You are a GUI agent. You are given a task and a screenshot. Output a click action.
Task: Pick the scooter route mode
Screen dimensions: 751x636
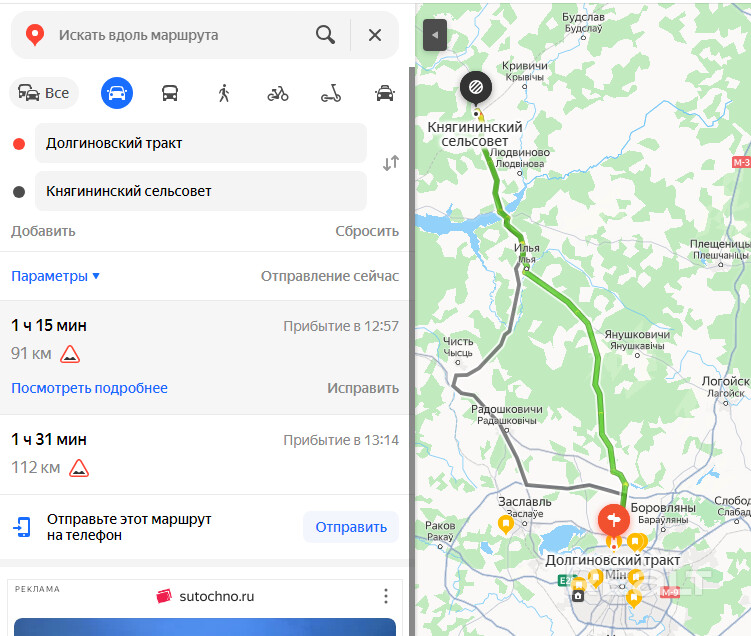click(x=331, y=93)
